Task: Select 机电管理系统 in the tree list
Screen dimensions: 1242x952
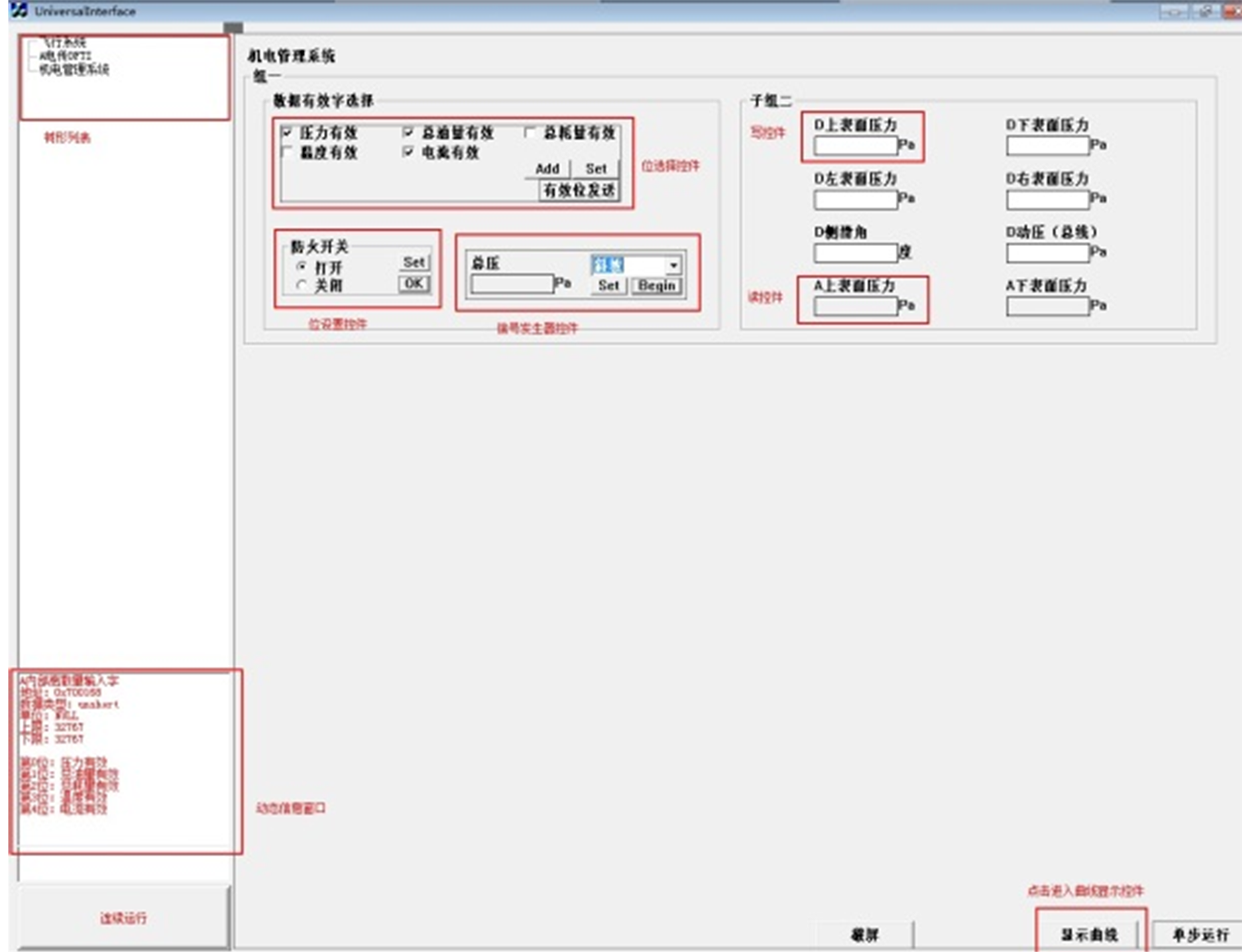Action: coord(74,69)
